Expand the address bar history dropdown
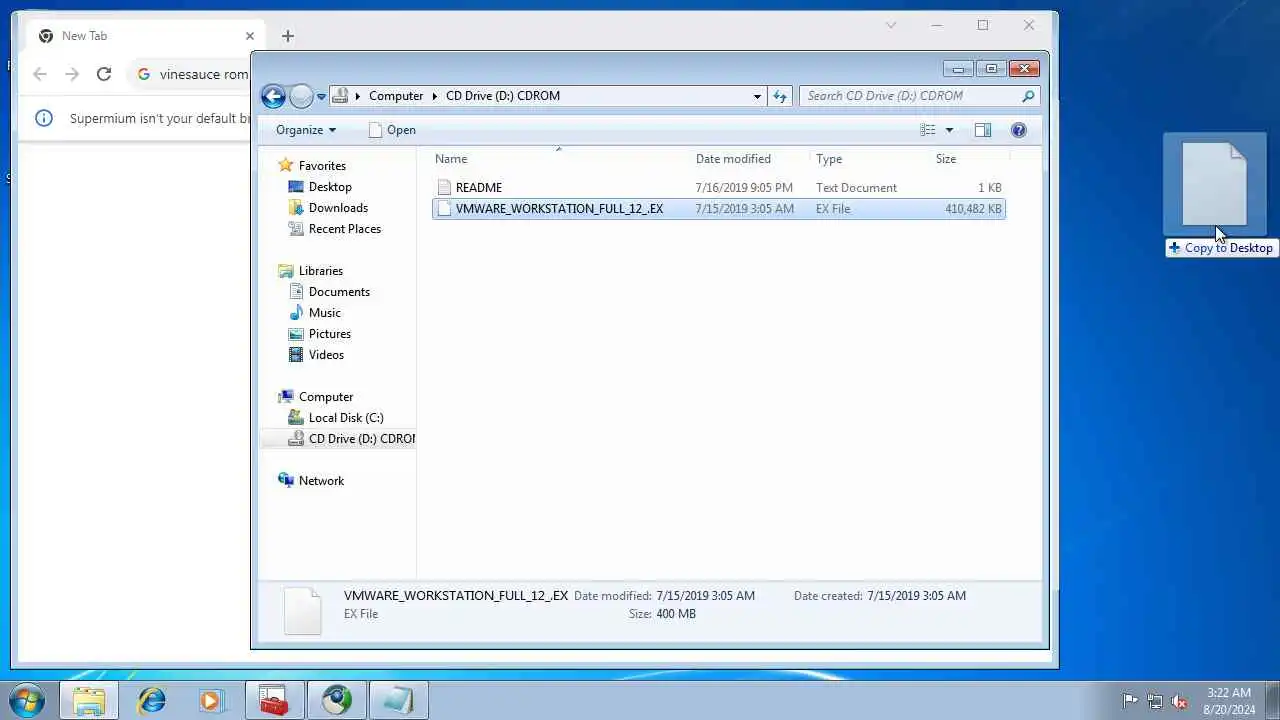 coord(757,96)
